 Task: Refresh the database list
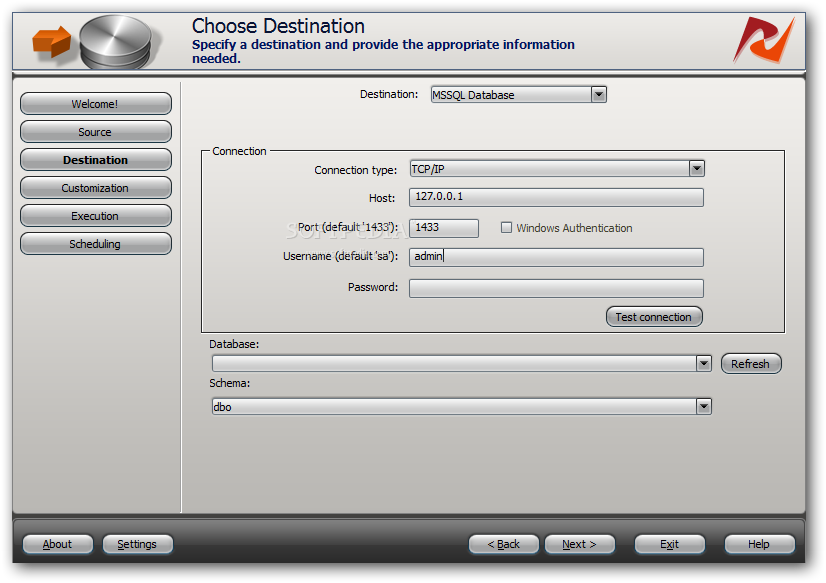click(x=751, y=364)
